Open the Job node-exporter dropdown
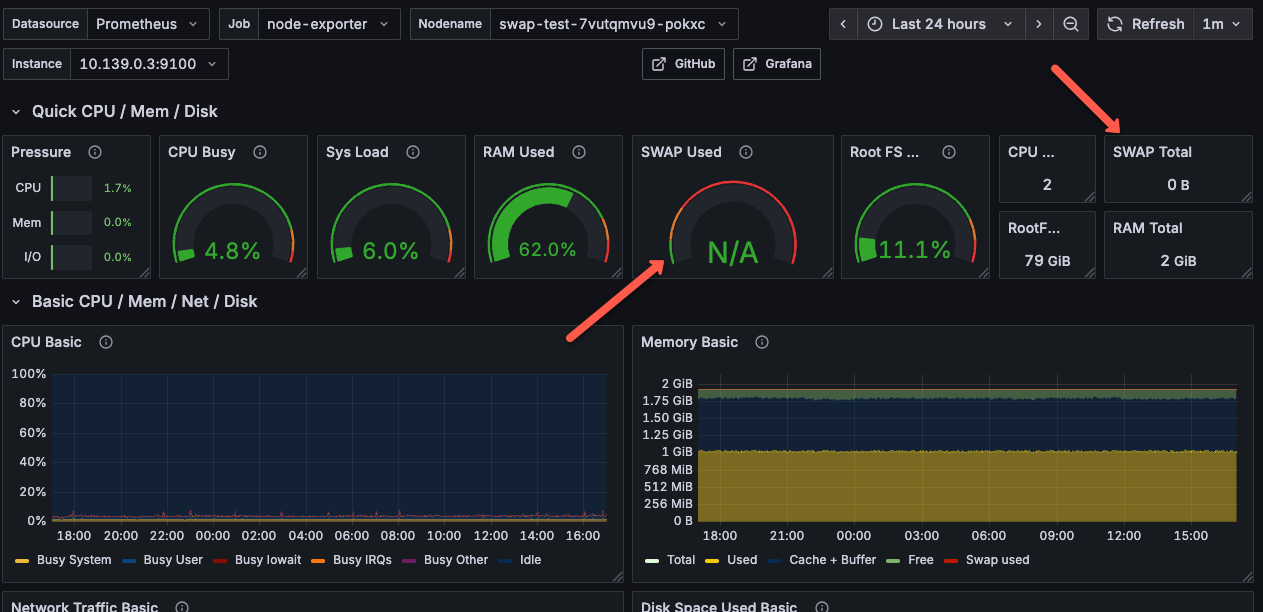Viewport: 1263px width, 612px height. (x=328, y=24)
